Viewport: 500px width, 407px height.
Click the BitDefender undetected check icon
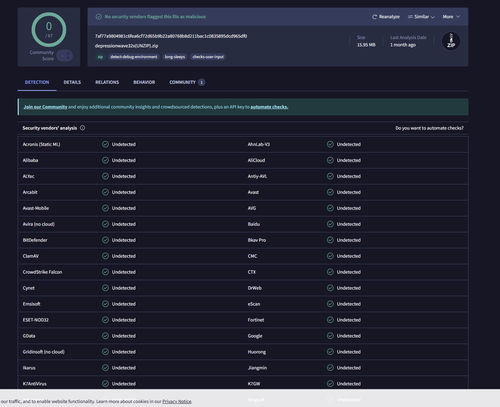click(x=105, y=240)
